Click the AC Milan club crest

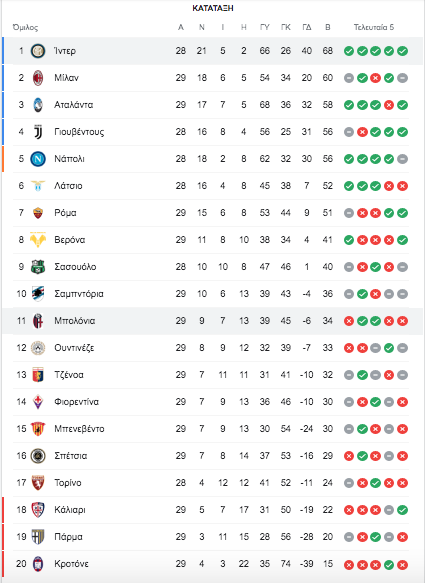tap(38, 78)
